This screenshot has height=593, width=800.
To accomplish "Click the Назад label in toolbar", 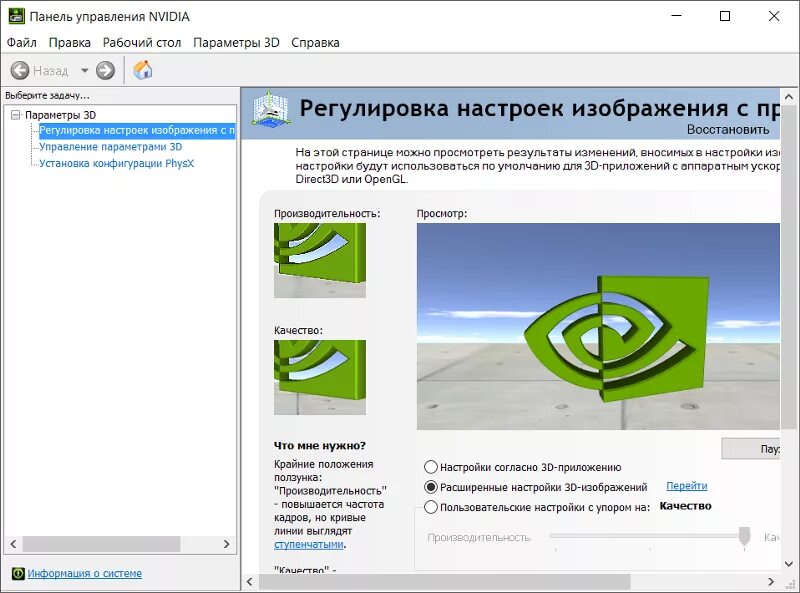I will coord(51,70).
